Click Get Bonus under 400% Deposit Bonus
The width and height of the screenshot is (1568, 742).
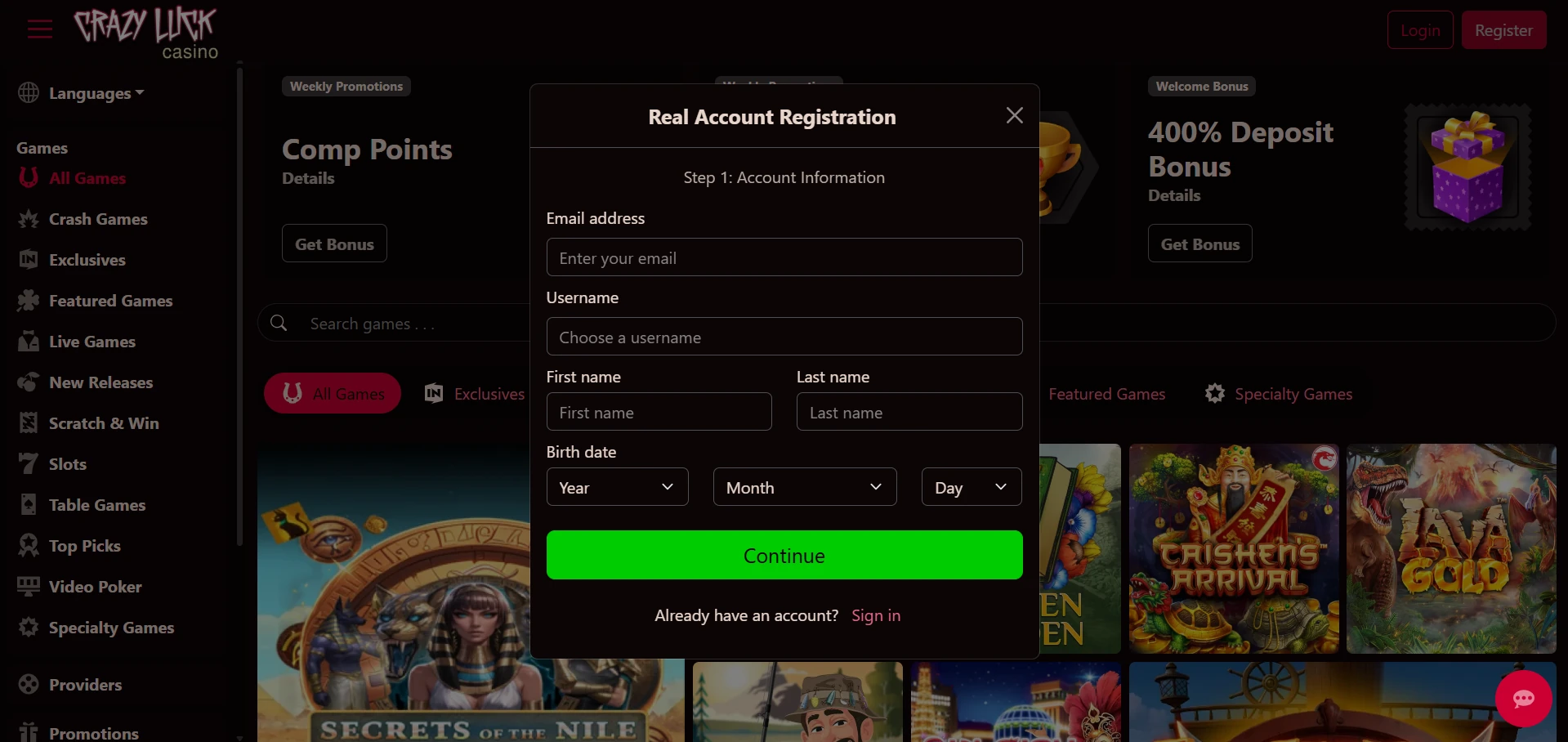tap(1199, 244)
